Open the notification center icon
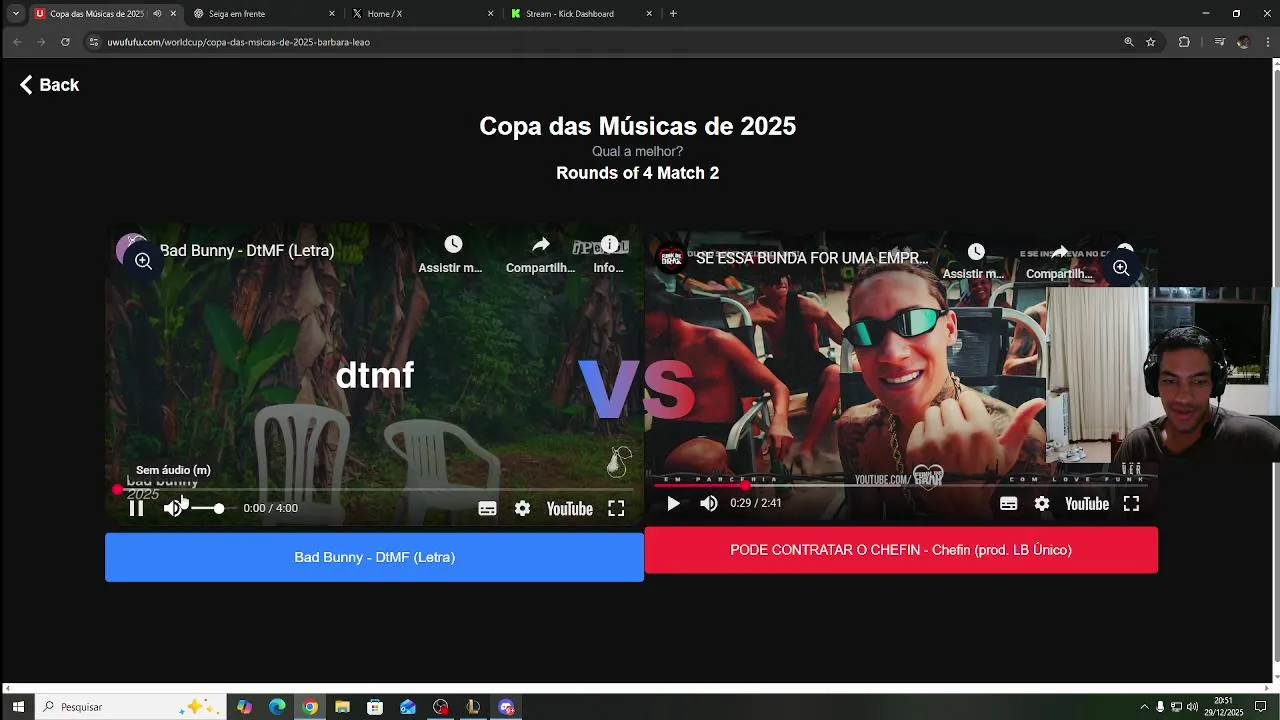The height and width of the screenshot is (720, 1280). (x=1260, y=707)
